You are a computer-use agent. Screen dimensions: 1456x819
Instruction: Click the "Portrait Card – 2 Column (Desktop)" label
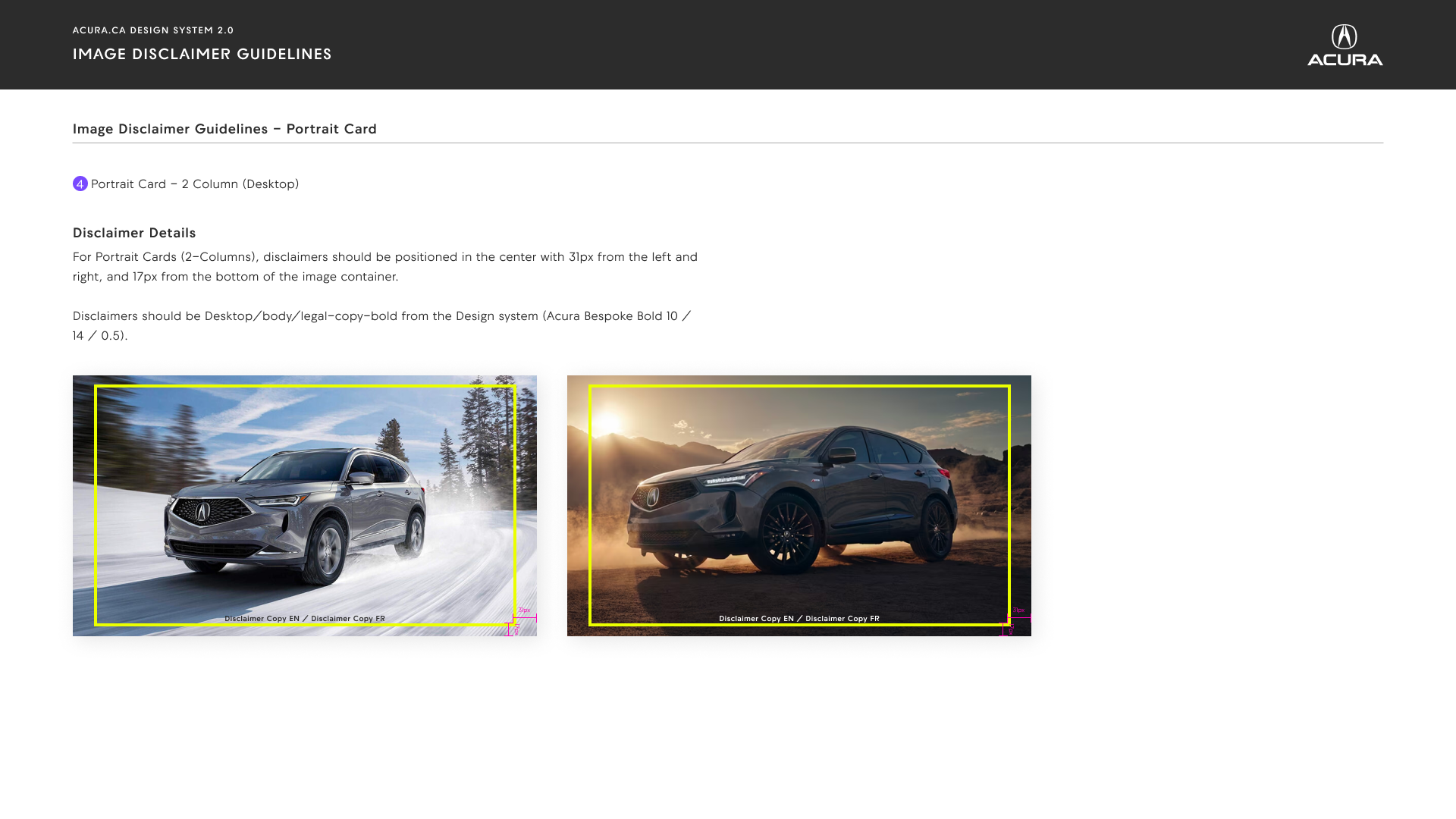point(195,184)
